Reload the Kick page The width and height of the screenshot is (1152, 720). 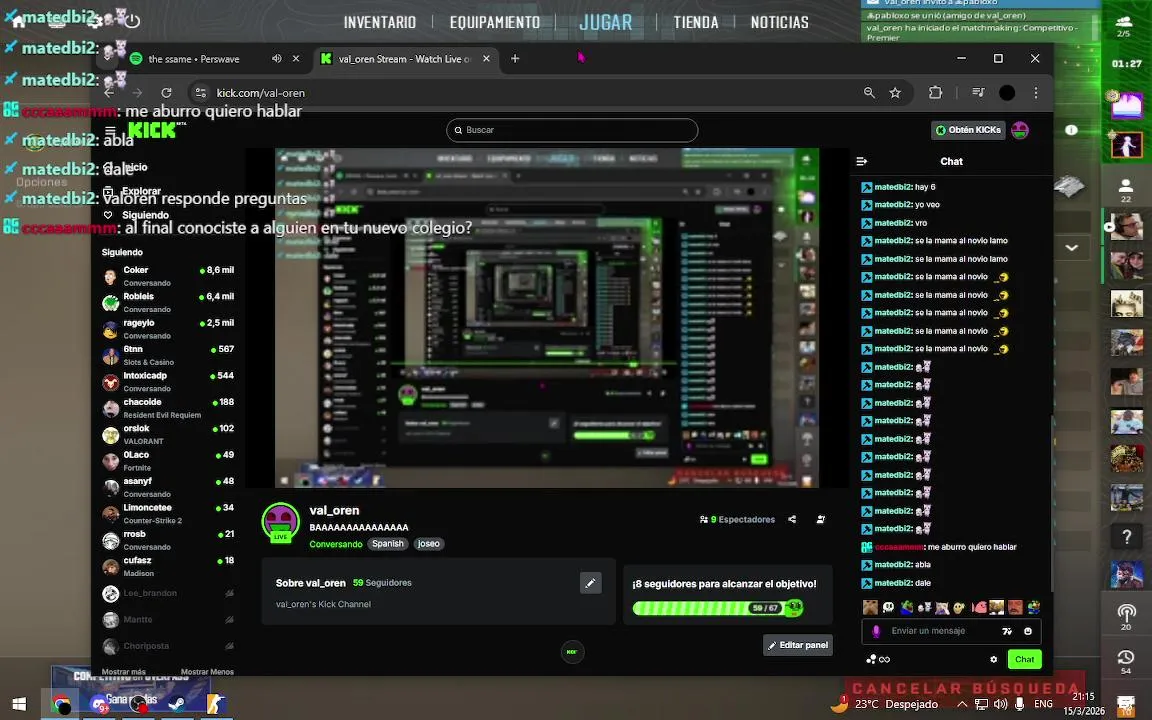click(x=167, y=93)
